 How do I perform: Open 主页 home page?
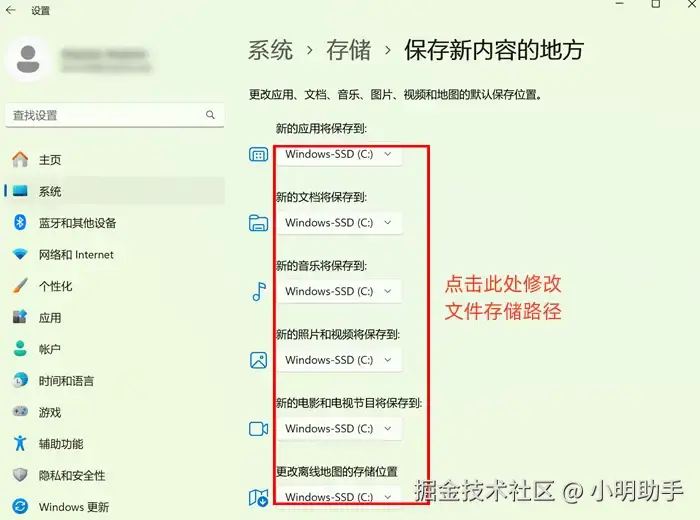pyautogui.click(x=115, y=159)
